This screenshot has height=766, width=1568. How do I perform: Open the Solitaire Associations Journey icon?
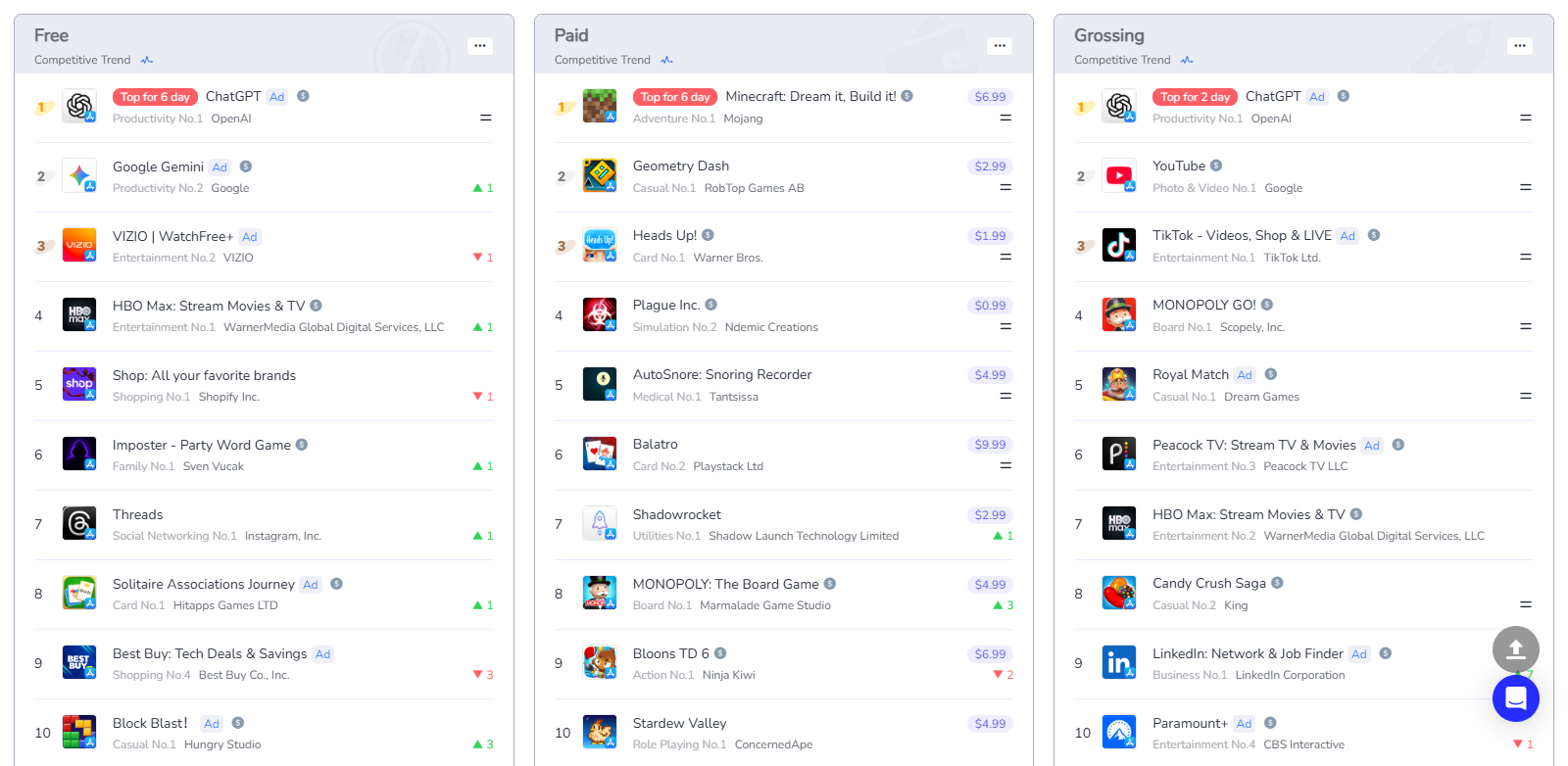pos(79,593)
